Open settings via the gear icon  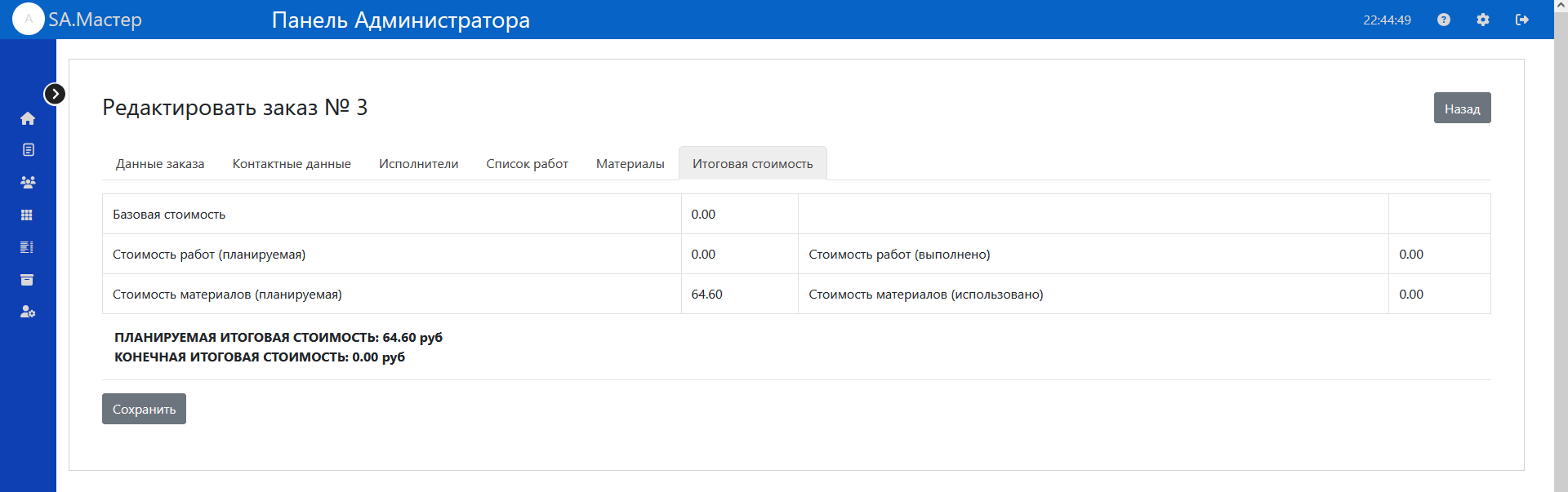(1483, 20)
